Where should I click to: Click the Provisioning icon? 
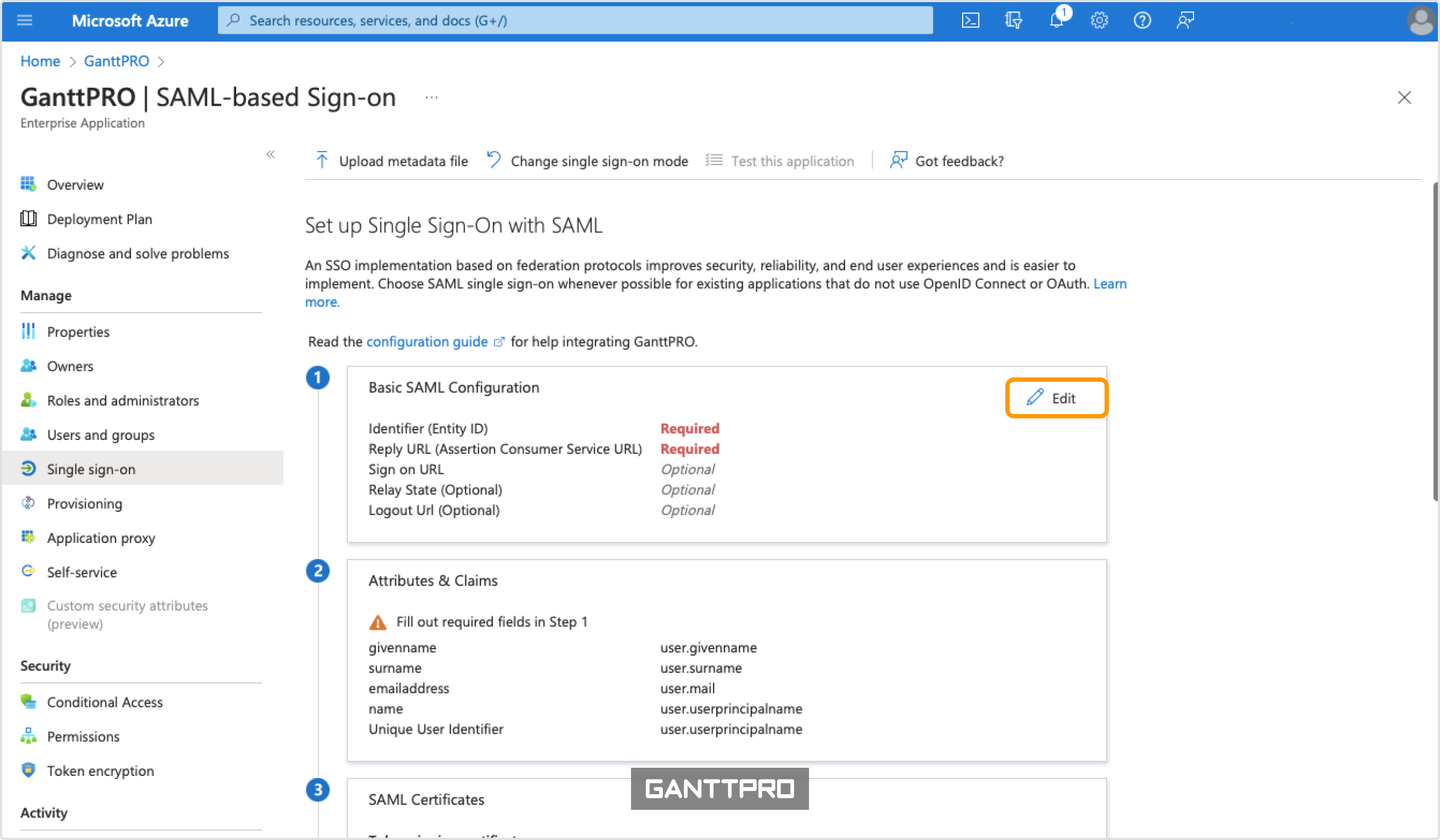point(28,503)
